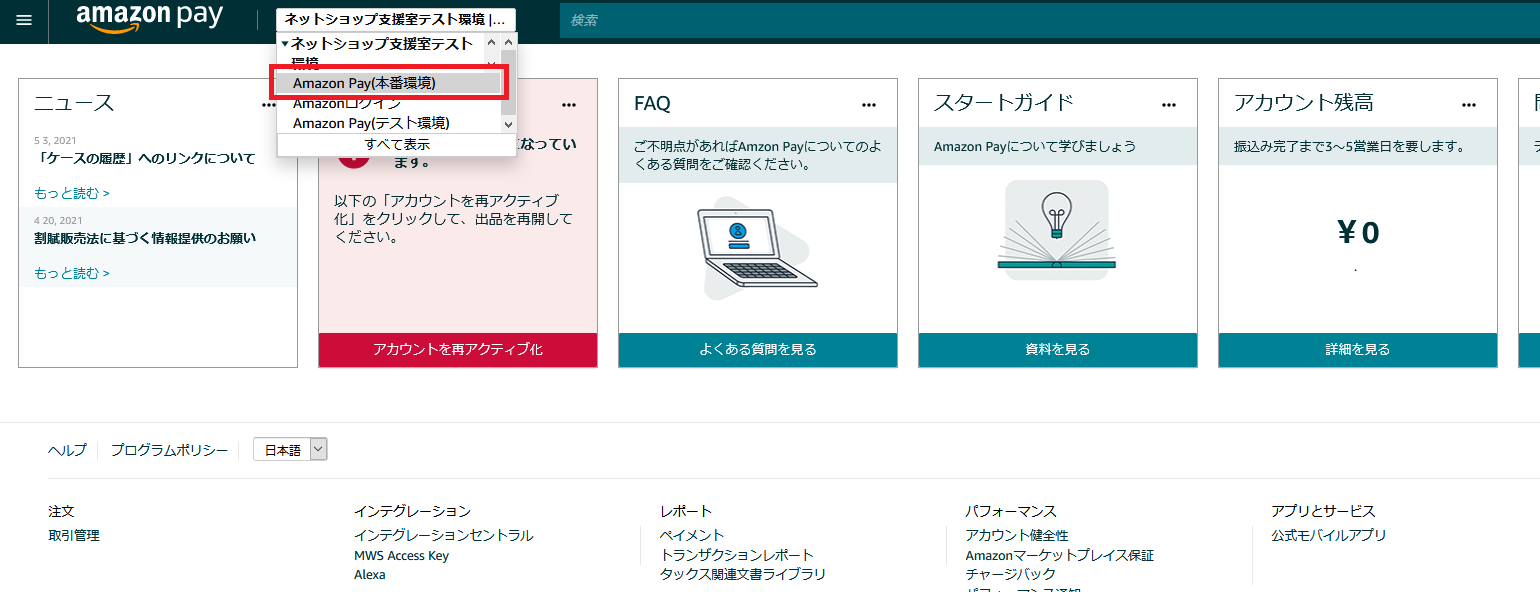Collapse the ネットショップ支援室テスト環境 group
This screenshot has height=592, width=1540.
click(x=285, y=44)
